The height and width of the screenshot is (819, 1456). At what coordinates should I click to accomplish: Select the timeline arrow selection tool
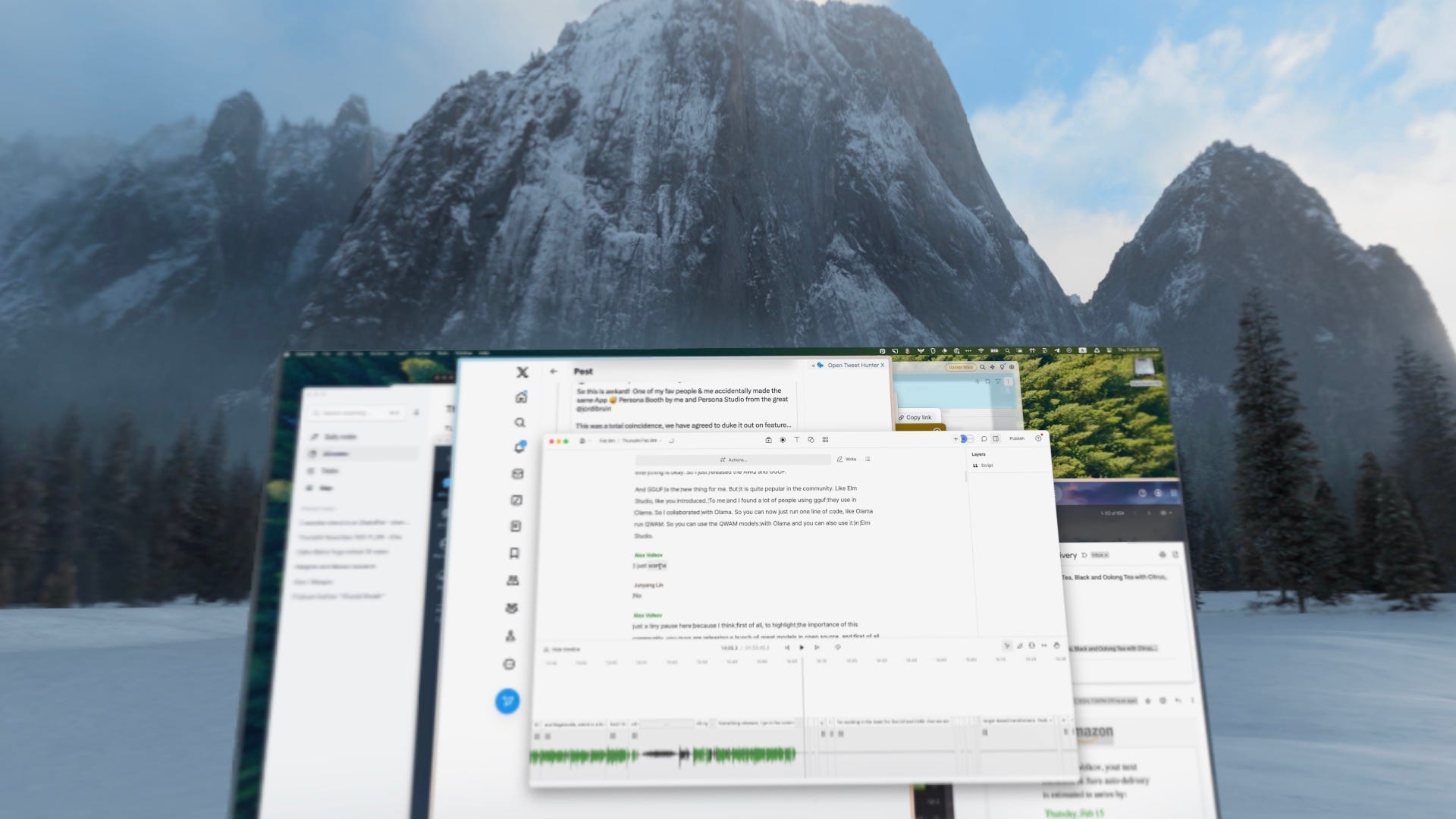tap(1007, 646)
